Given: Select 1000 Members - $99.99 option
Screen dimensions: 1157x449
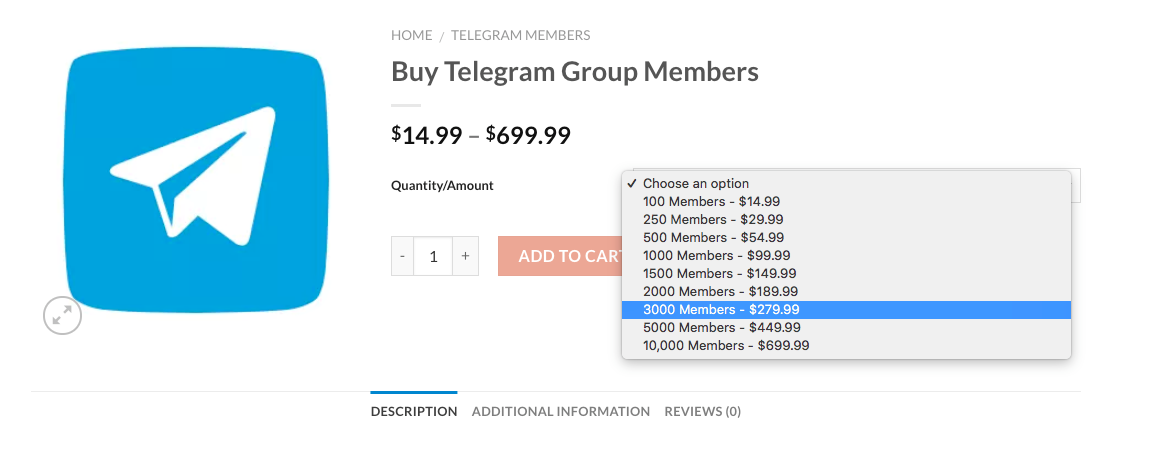Looking at the screenshot, I should coord(717,256).
